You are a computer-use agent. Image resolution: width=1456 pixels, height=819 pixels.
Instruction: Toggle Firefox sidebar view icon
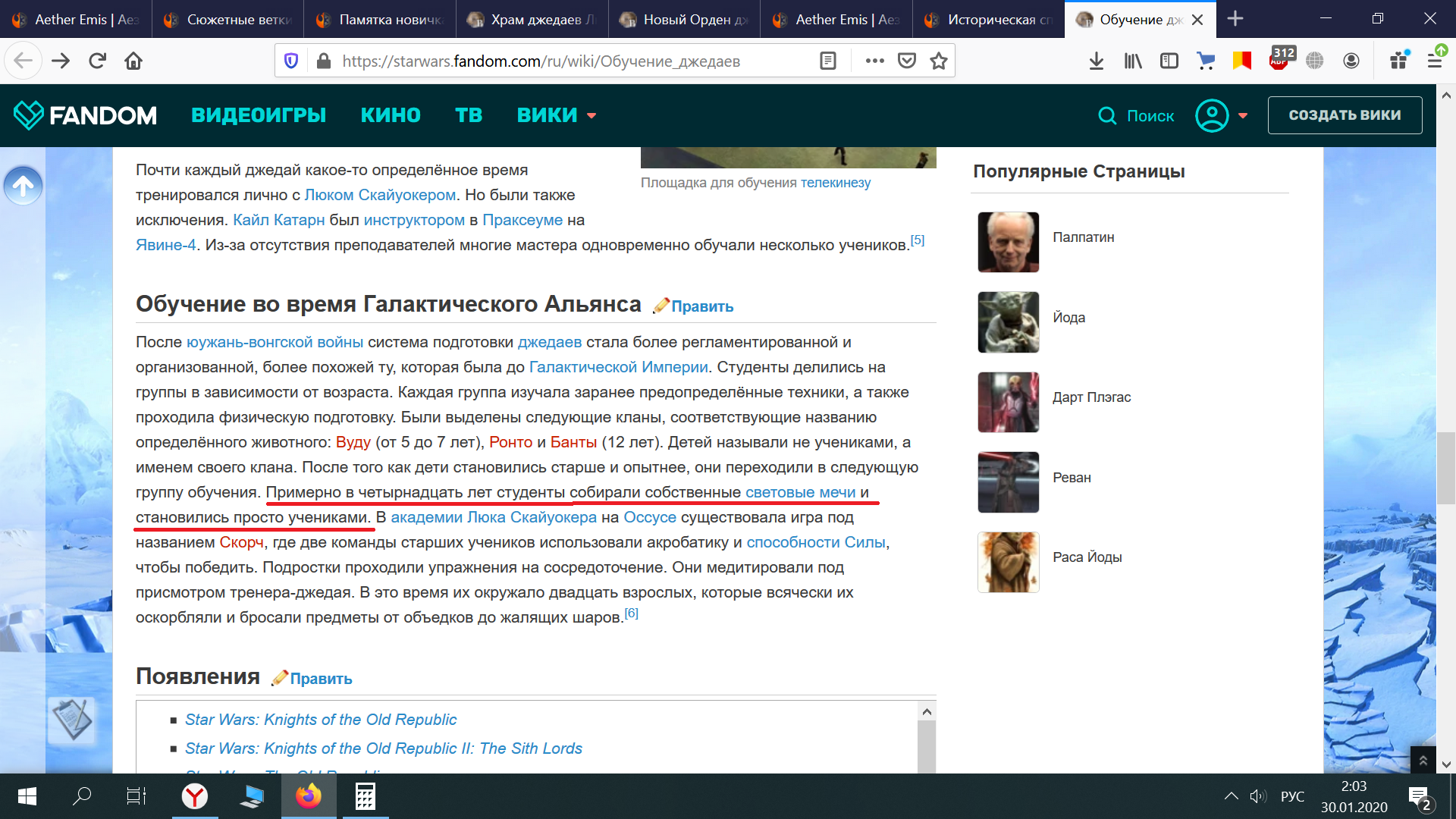pos(1169,61)
